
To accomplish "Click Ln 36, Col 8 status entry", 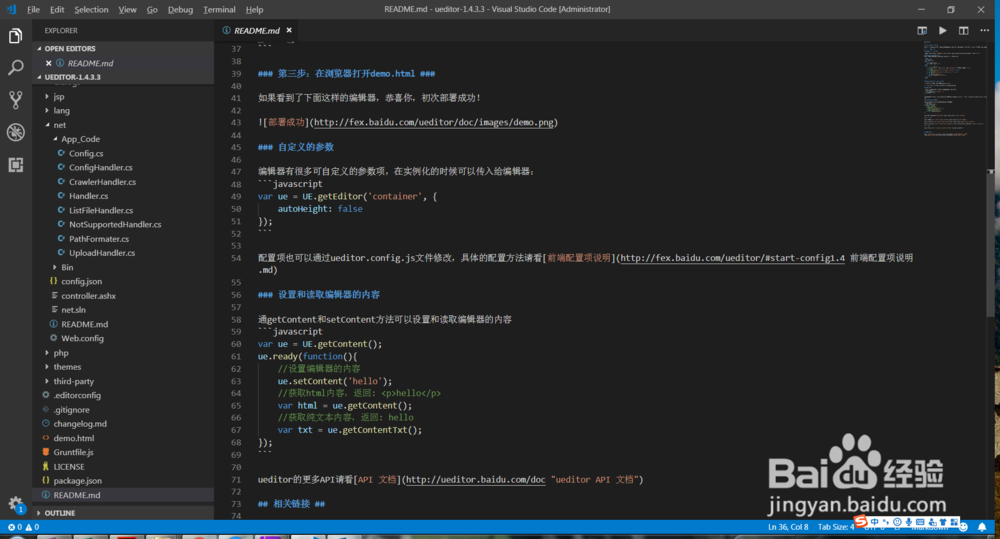I will point(788,527).
